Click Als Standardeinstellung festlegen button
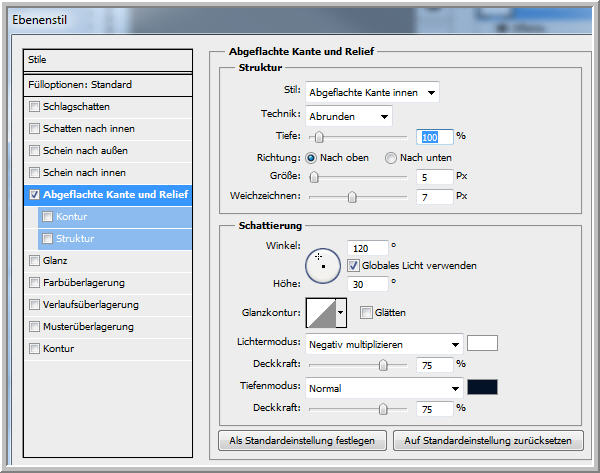This screenshot has width=600, height=473. 302,440
